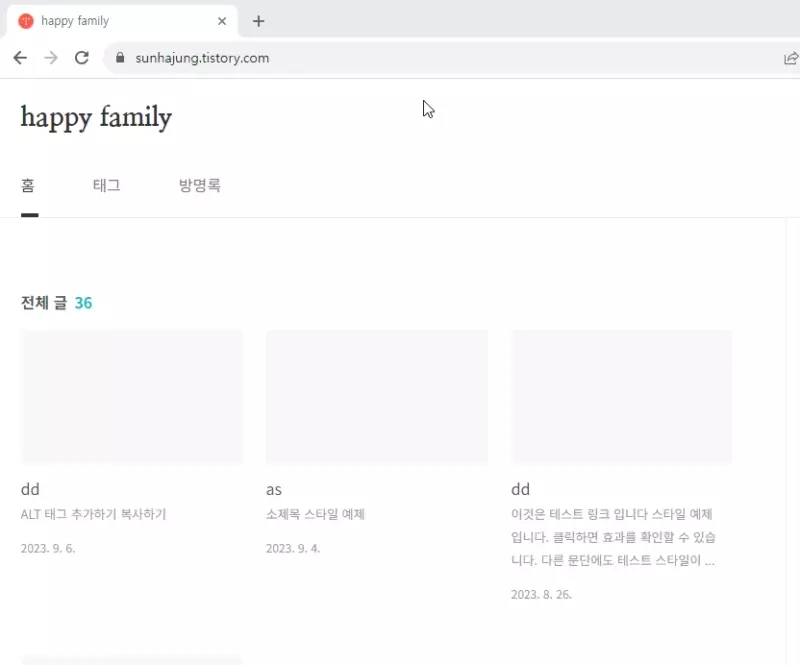Switch to the 홈 menu item
The height and width of the screenshot is (665, 800).
click(28, 186)
